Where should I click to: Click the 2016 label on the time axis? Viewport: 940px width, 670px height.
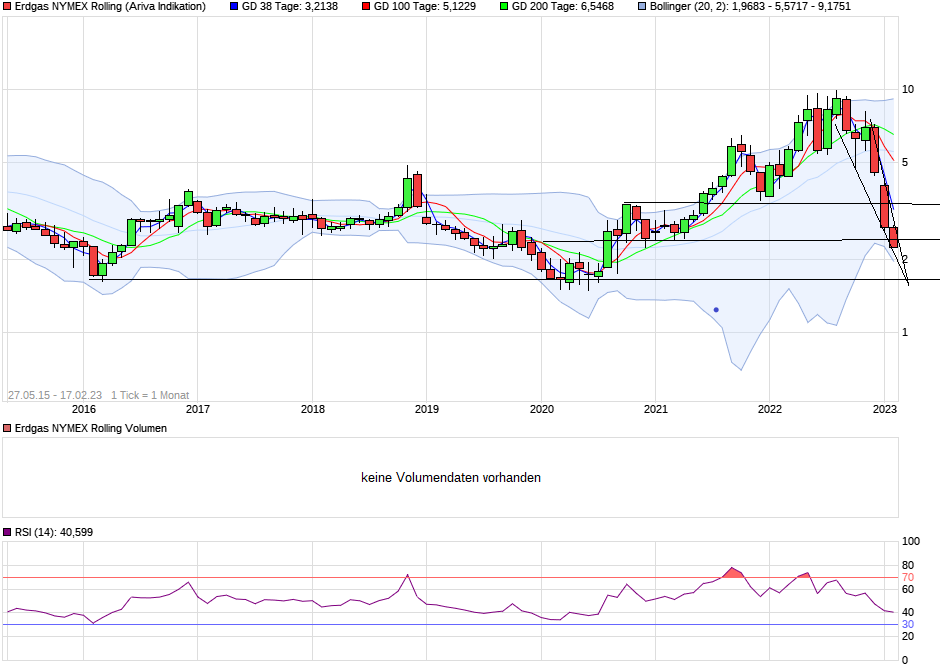coord(83,409)
